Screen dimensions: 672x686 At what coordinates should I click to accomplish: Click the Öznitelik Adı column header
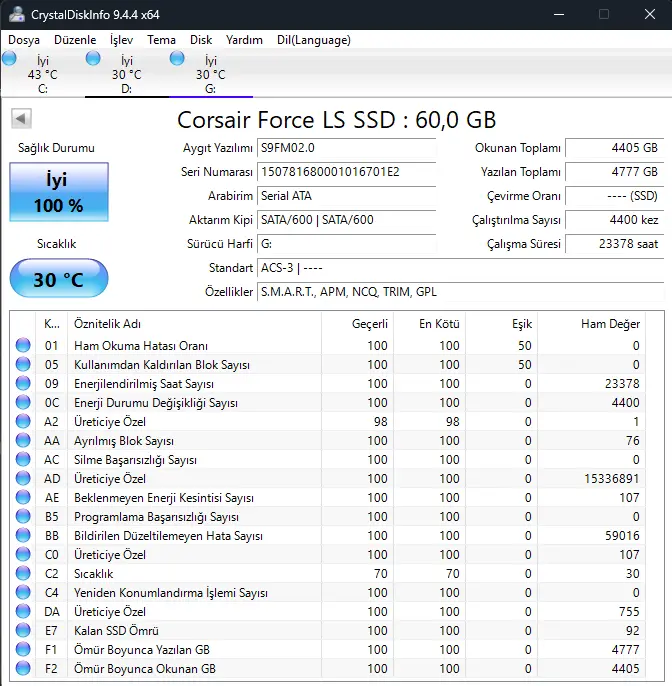pyautogui.click(x=195, y=324)
